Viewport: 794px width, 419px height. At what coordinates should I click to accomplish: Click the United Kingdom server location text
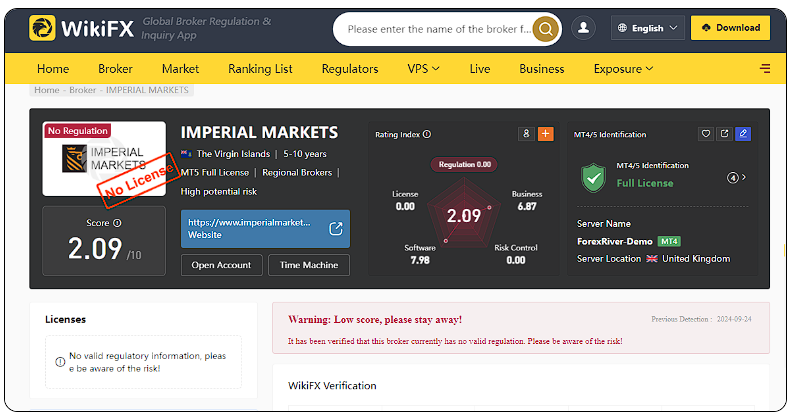(x=696, y=258)
